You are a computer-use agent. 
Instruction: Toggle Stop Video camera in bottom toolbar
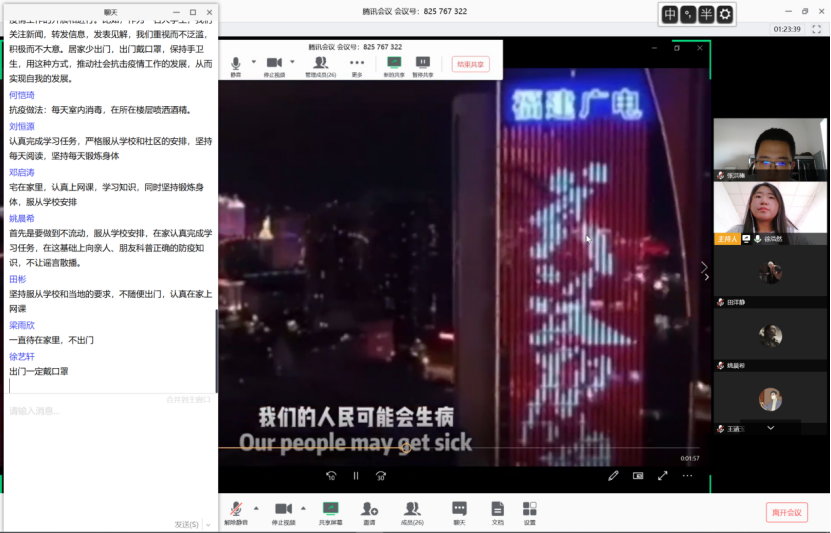tap(284, 512)
